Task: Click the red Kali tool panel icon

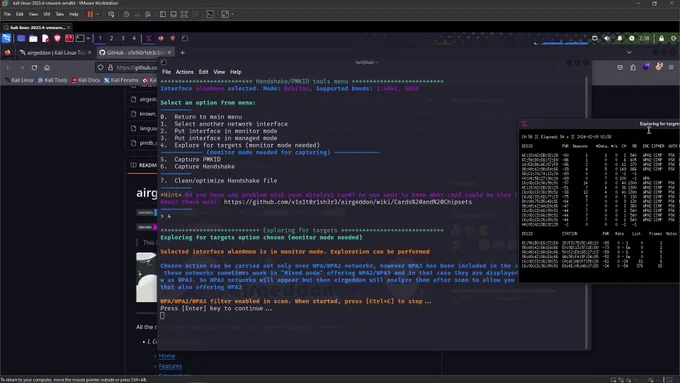Action: tap(69, 38)
